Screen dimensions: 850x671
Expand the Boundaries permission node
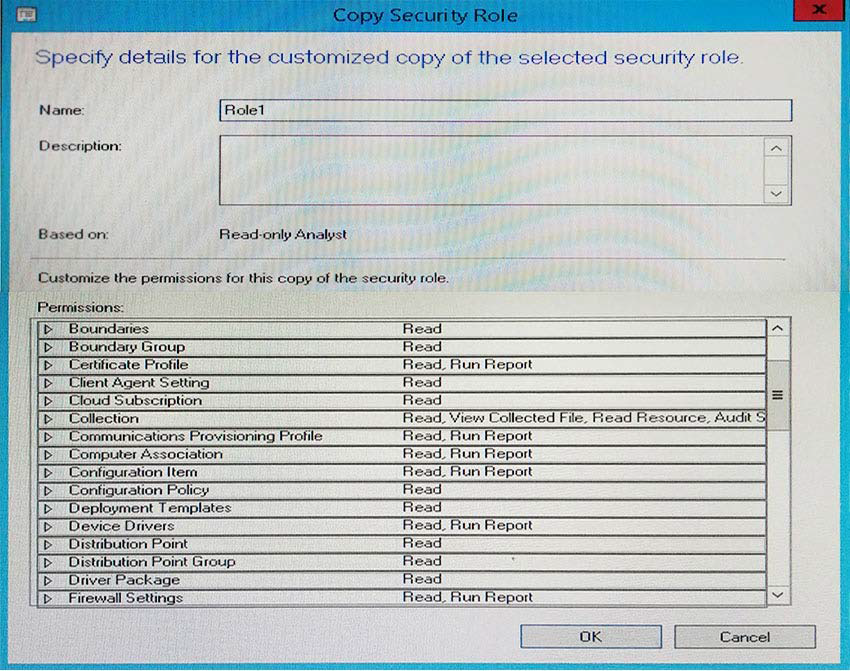[48, 330]
